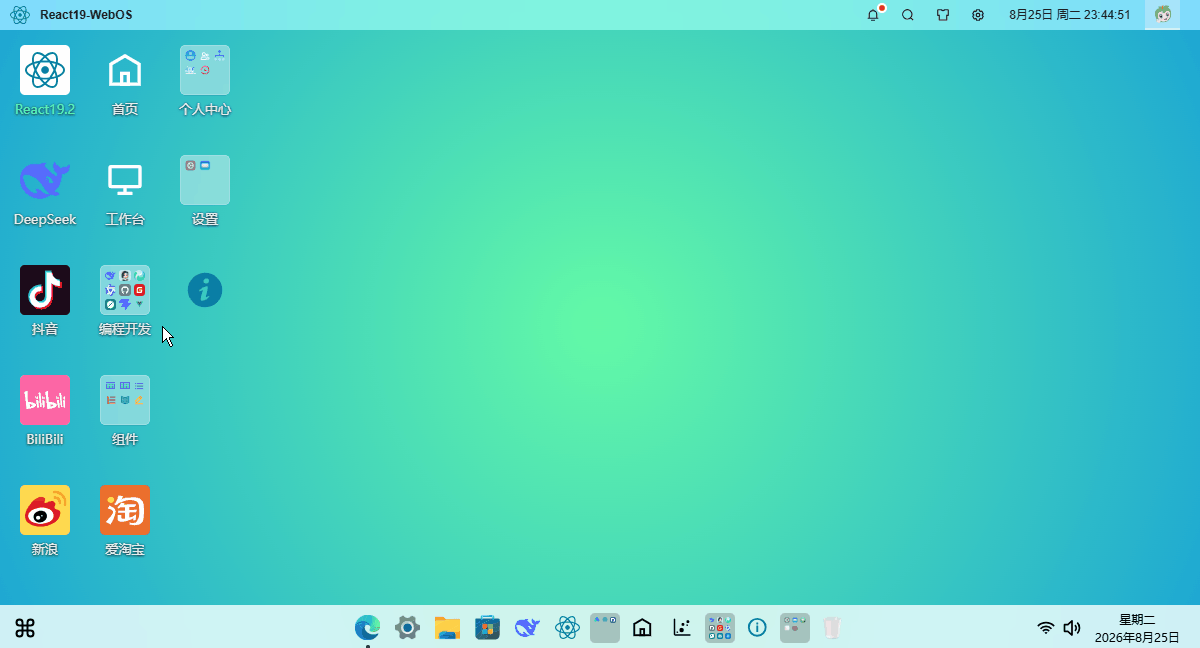The height and width of the screenshot is (648, 1200).
Task: Click the blue info desktop icon
Action: click(205, 290)
